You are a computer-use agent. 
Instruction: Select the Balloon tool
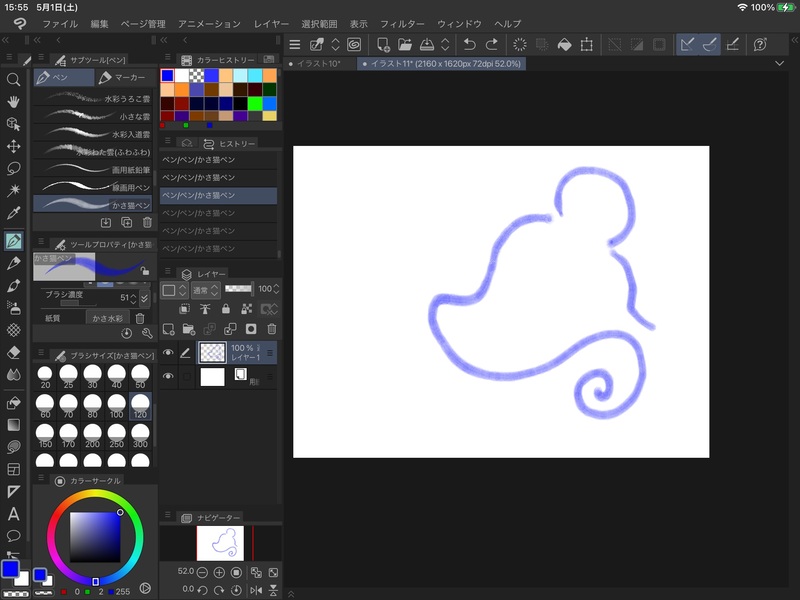click(x=13, y=536)
